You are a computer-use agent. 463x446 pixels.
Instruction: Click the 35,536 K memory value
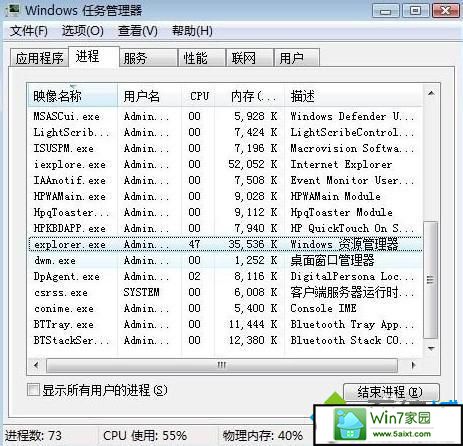tap(253, 244)
